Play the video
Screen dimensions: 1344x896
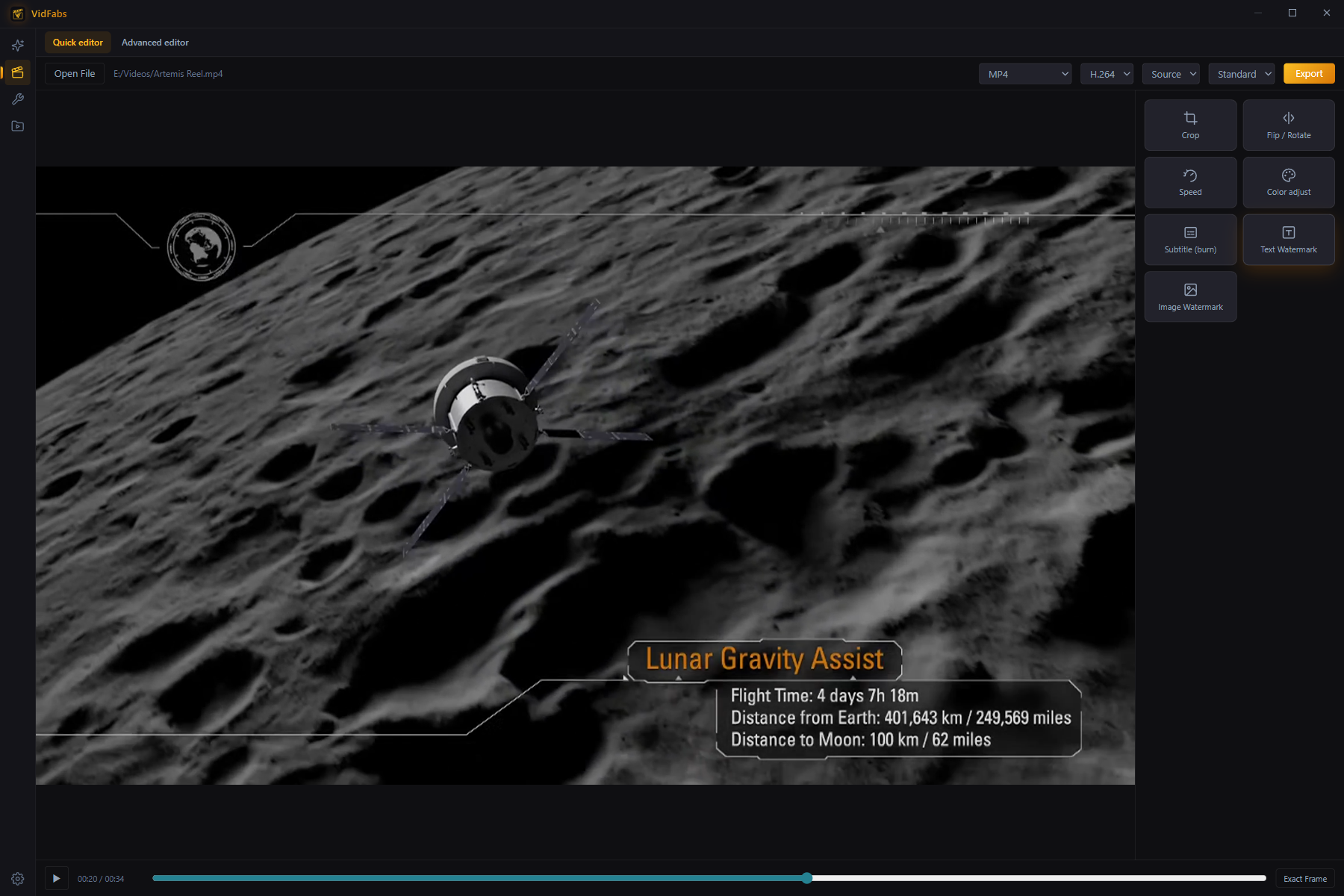tap(56, 879)
